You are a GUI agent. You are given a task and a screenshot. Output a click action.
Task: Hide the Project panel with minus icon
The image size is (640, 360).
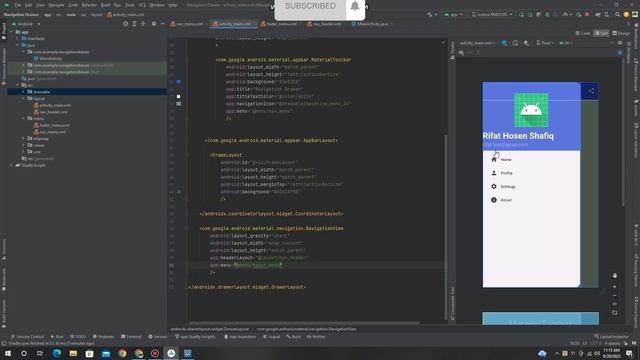[x=162, y=24]
